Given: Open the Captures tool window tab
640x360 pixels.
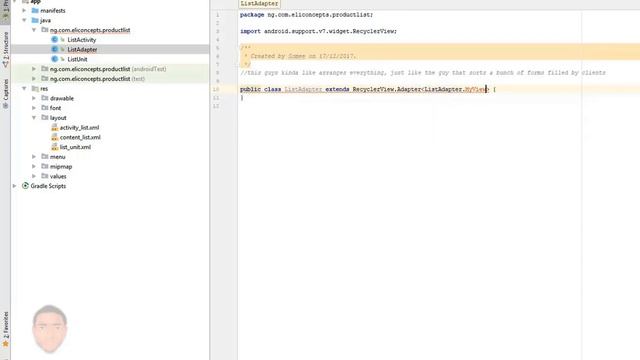Looking at the screenshot, I should coord(5,93).
